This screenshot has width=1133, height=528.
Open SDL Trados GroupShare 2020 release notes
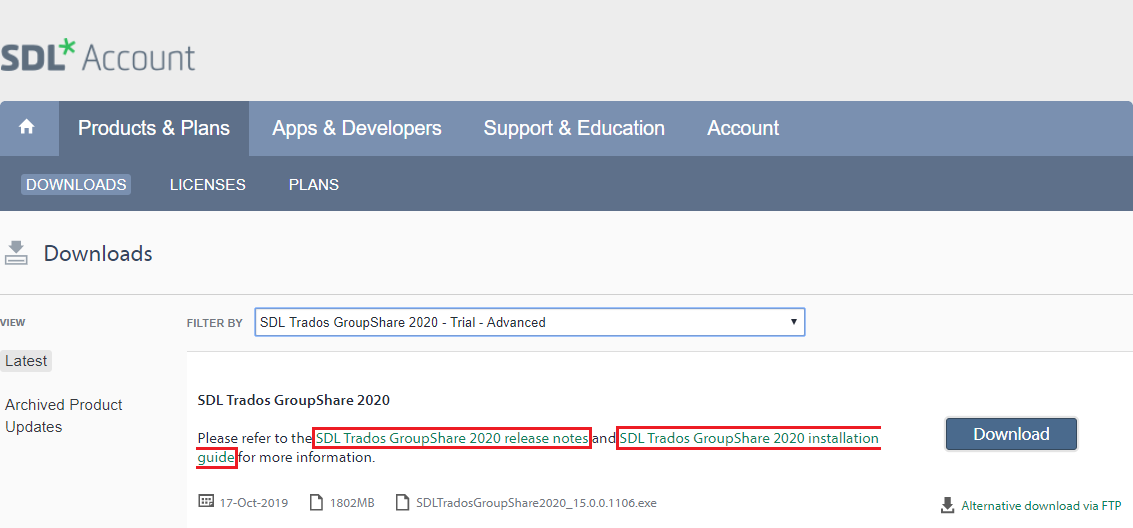[452, 438]
